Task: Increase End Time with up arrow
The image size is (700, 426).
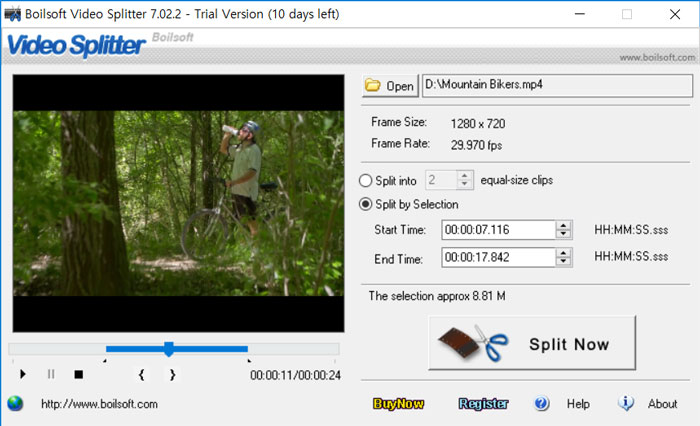Action: [x=564, y=253]
